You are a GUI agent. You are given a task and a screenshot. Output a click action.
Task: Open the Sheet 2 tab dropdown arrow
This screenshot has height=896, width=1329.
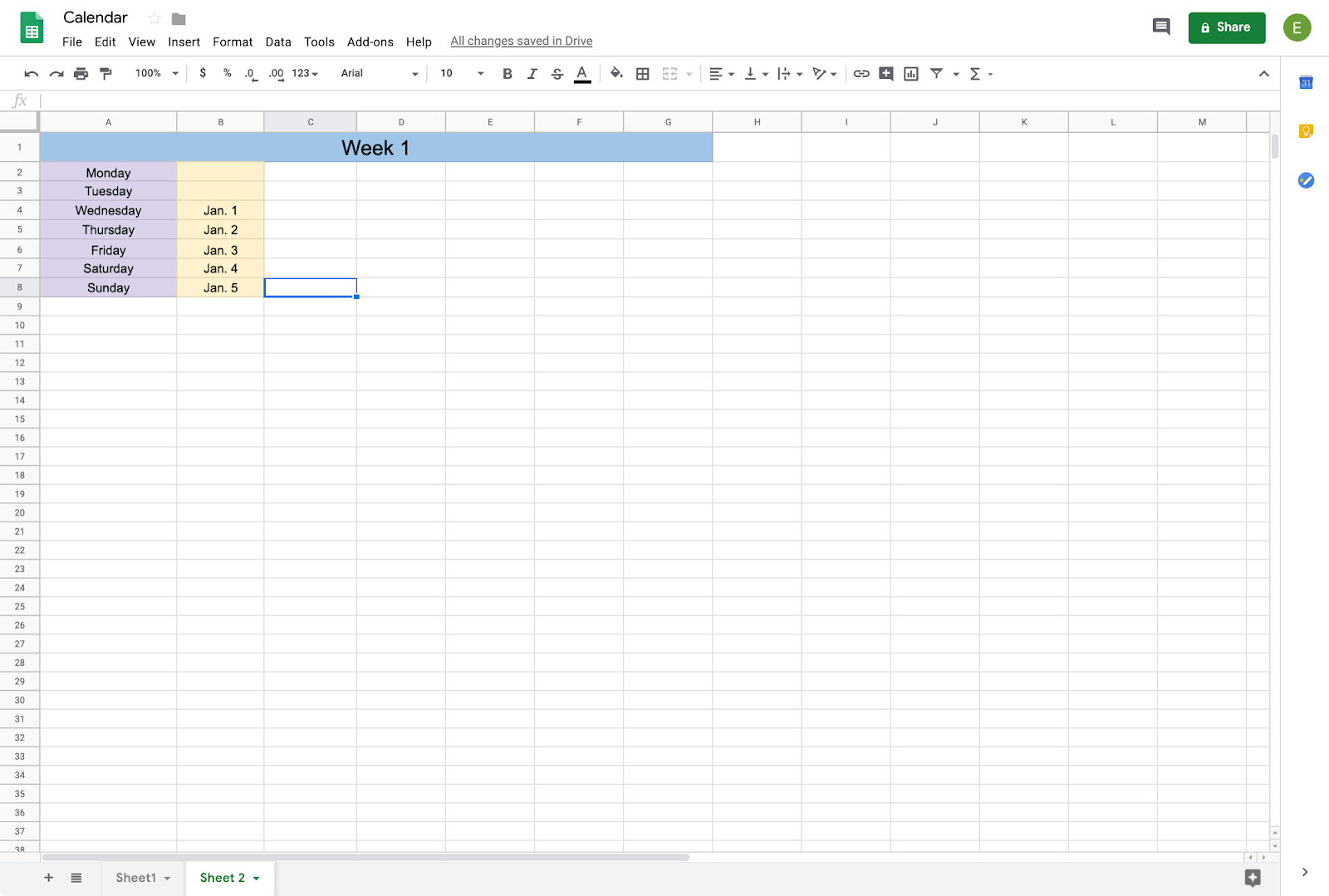(x=257, y=879)
